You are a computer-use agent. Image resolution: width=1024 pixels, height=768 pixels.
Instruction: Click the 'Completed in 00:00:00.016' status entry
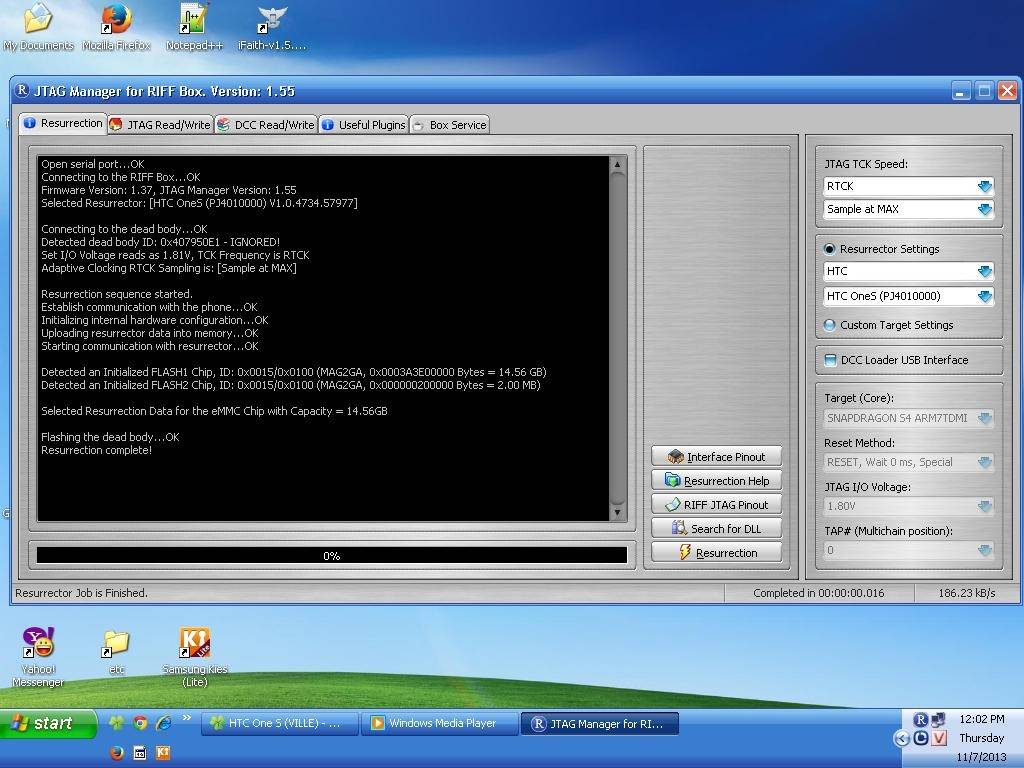click(818, 593)
